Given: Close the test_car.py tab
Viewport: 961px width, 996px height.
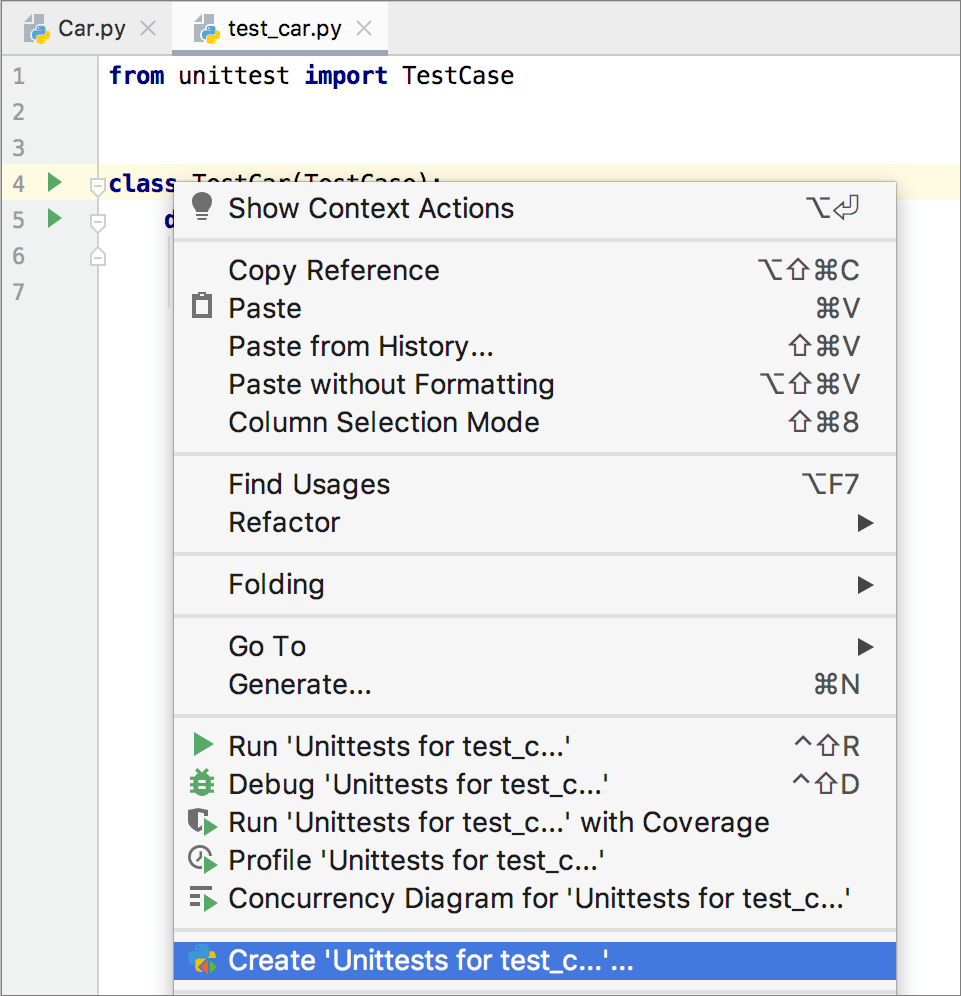Looking at the screenshot, I should (x=364, y=28).
